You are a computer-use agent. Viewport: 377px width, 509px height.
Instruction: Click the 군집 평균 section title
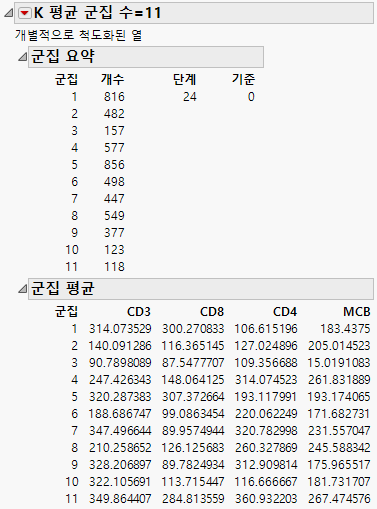63,288
